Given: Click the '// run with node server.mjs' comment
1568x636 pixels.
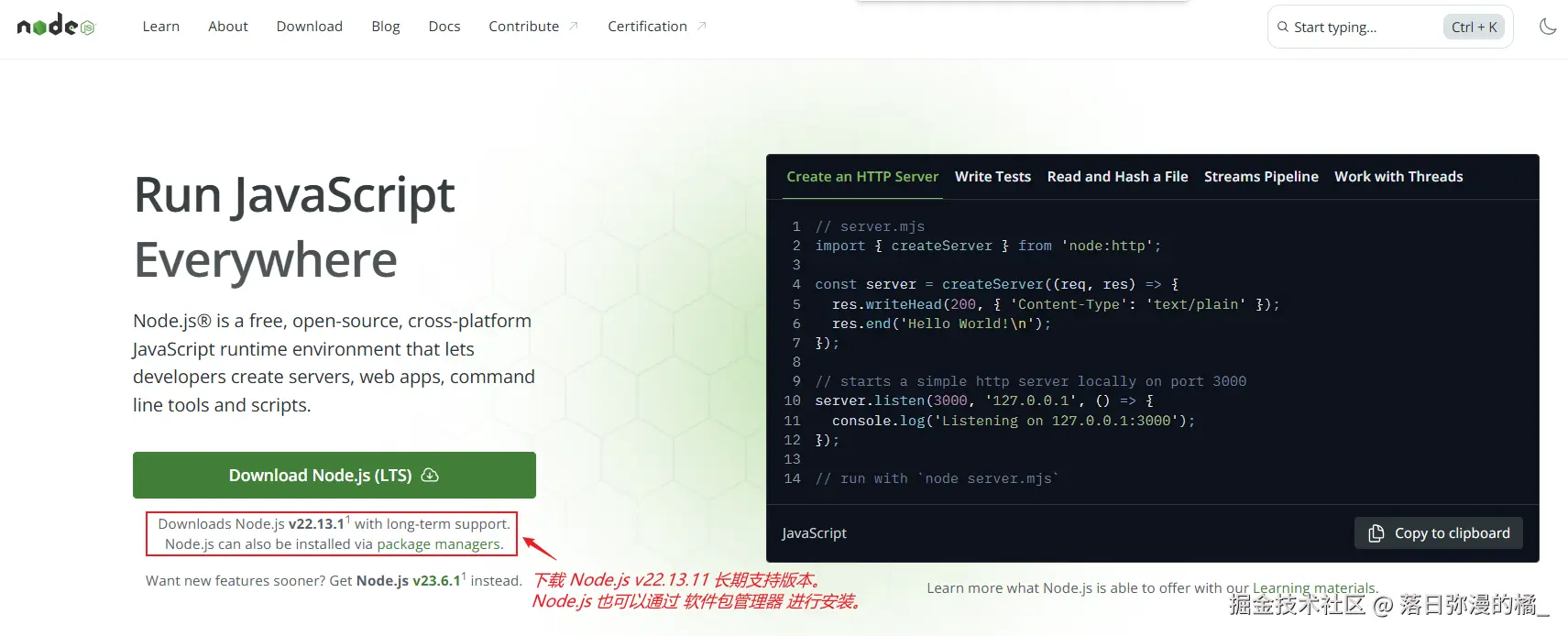Looking at the screenshot, I should coord(937,478).
